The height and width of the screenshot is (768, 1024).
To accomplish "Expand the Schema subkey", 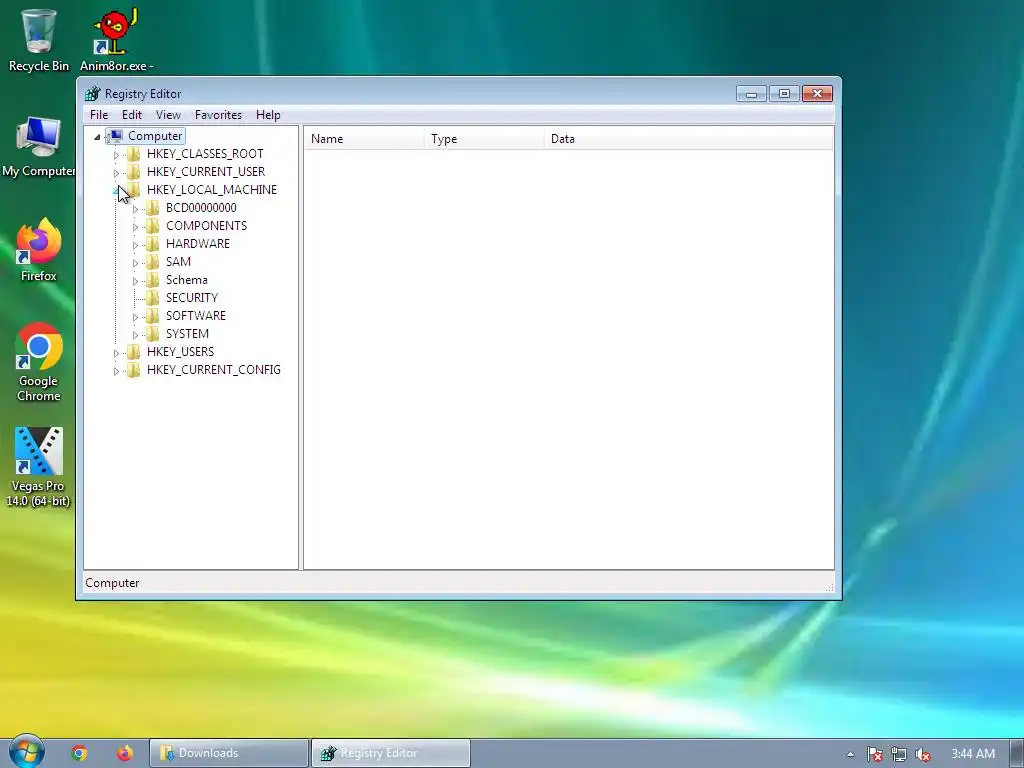I will (x=135, y=281).
